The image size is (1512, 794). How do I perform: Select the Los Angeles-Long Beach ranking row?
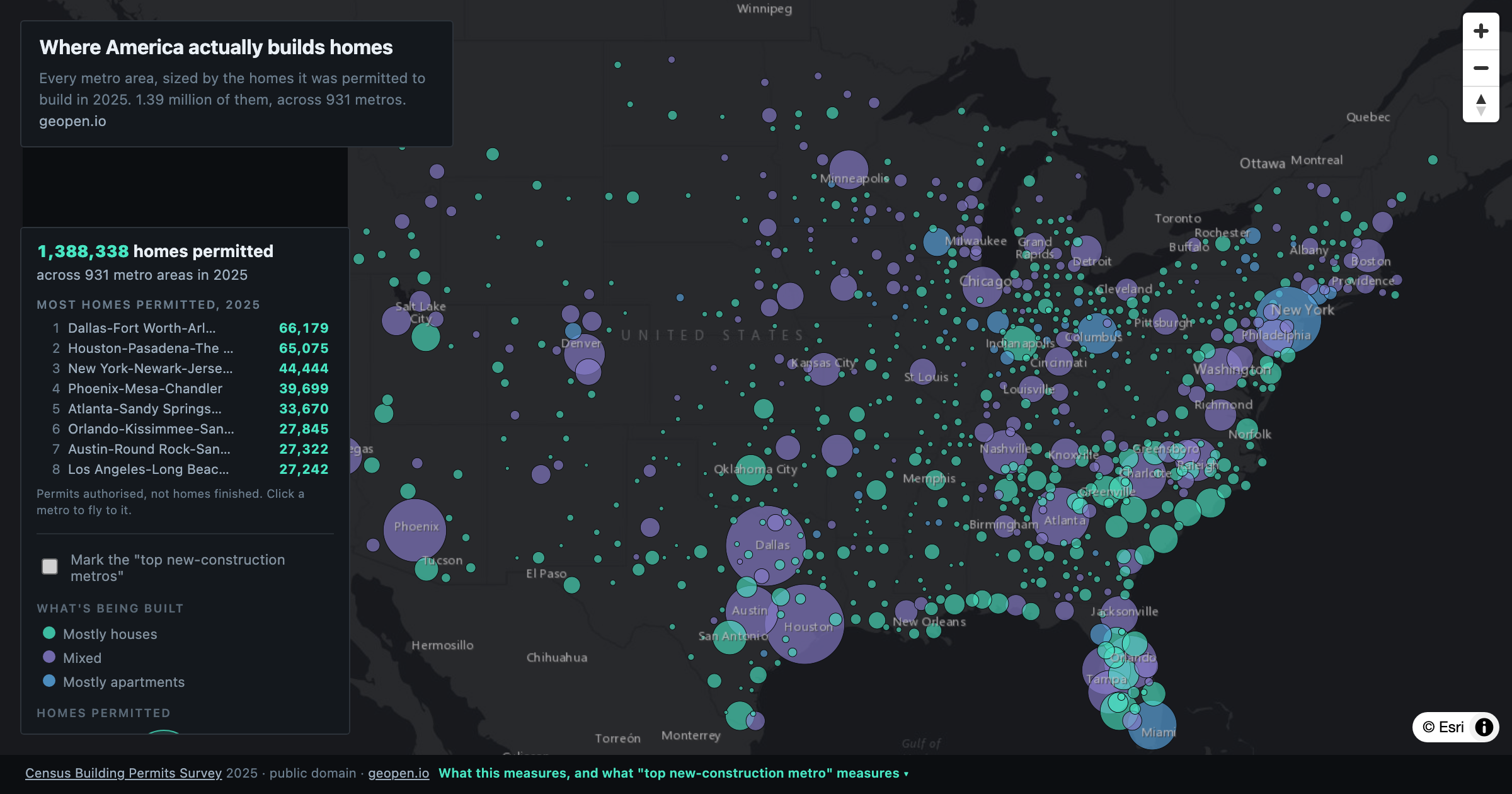[184, 469]
